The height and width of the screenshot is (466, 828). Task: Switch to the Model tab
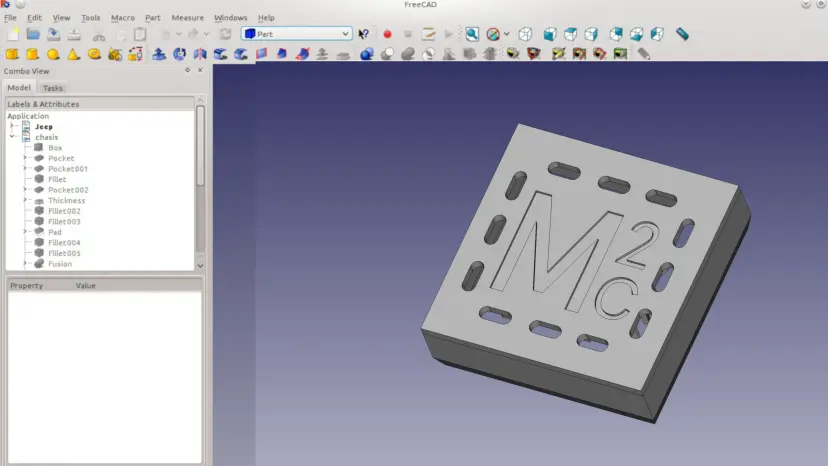[19, 87]
